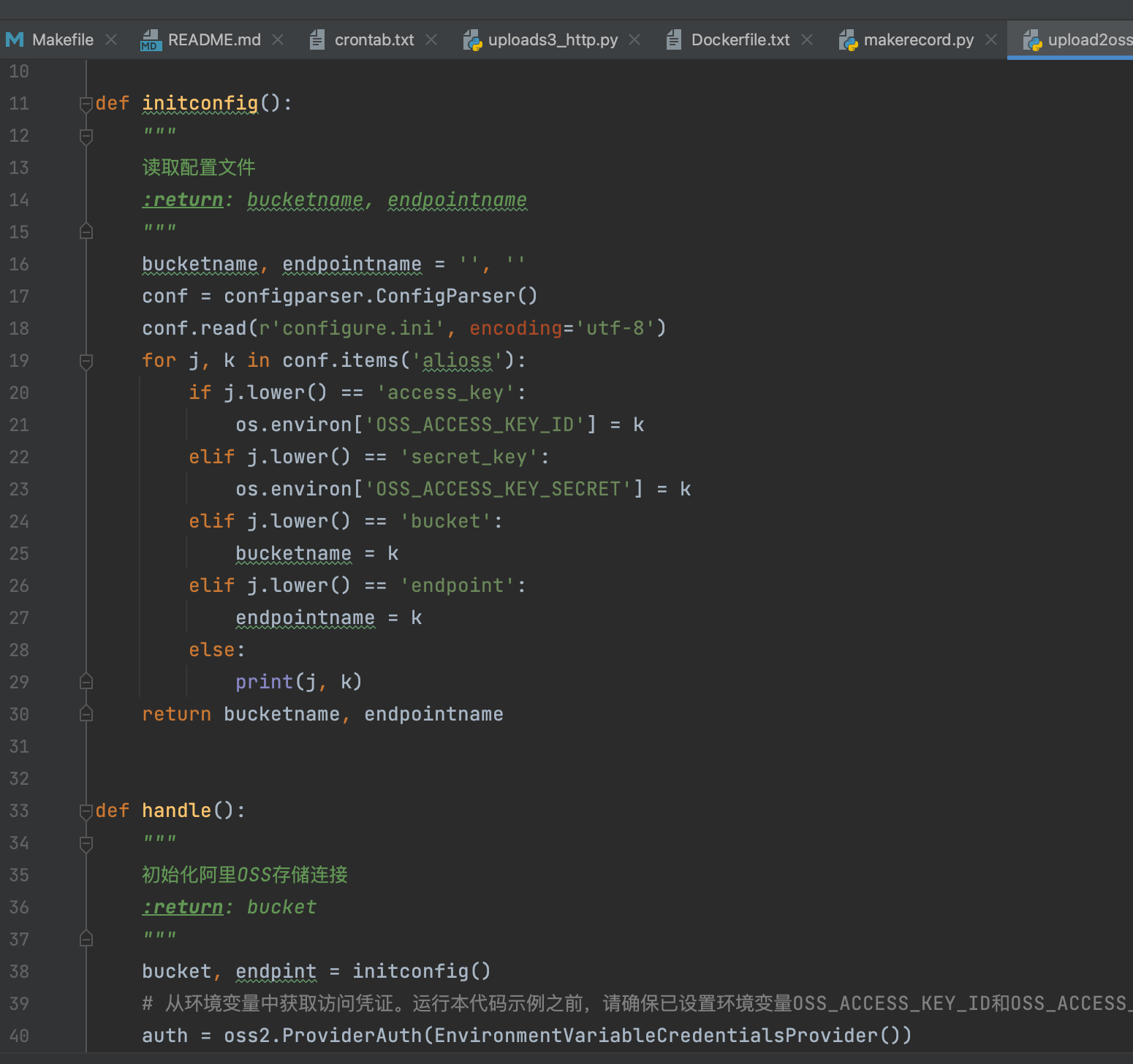Click the encoding keyword argument
1133x1064 pixels.
[516, 329]
